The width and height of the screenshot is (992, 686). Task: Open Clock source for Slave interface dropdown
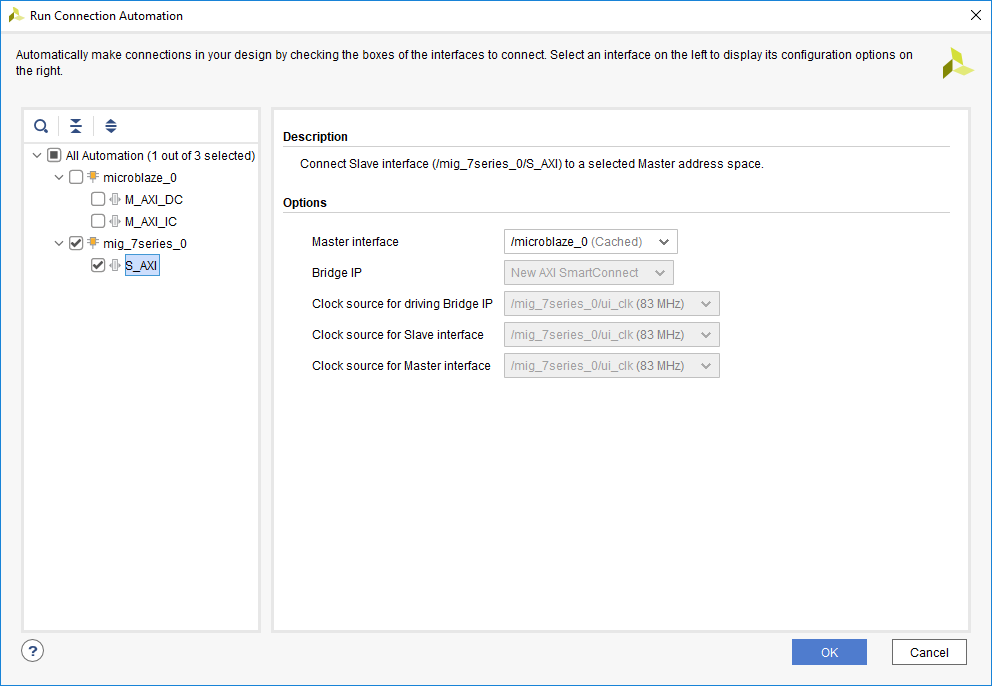pyautogui.click(x=611, y=335)
